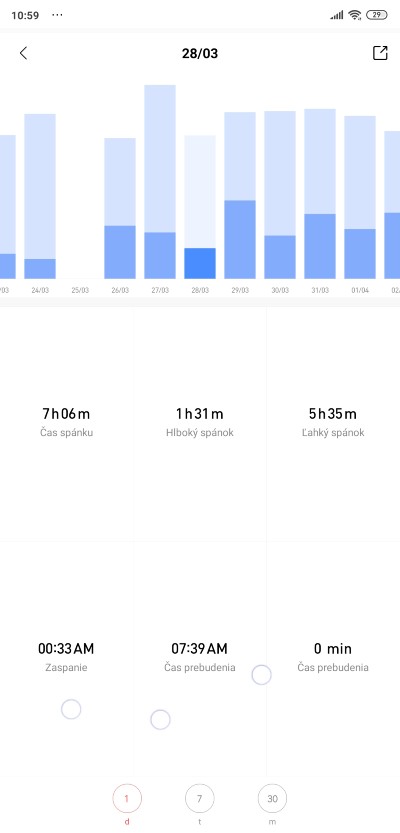Tap the 25/03 date label
Screen dimensions: 400x833
coord(80,291)
